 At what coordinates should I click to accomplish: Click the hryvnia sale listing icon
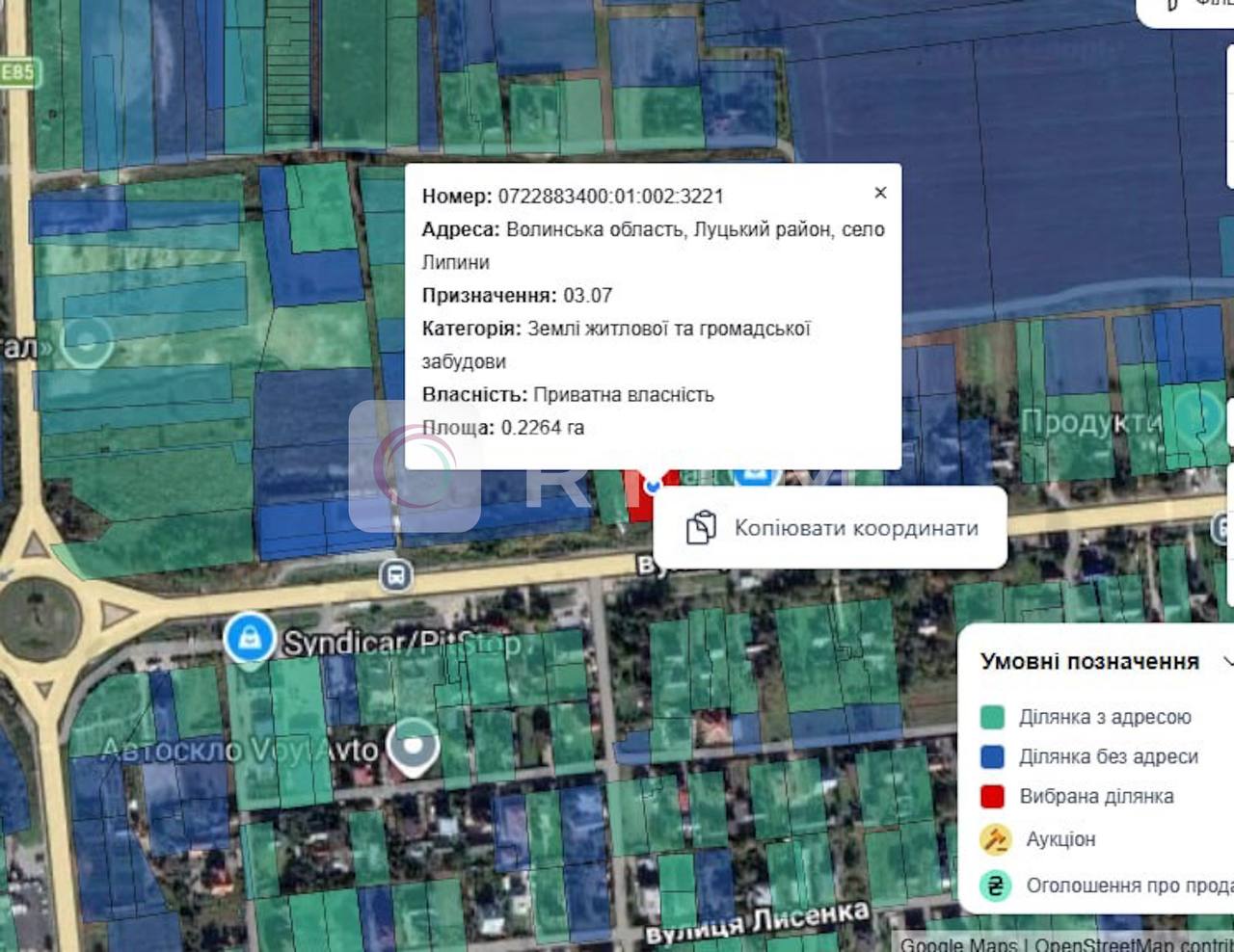tap(995, 886)
